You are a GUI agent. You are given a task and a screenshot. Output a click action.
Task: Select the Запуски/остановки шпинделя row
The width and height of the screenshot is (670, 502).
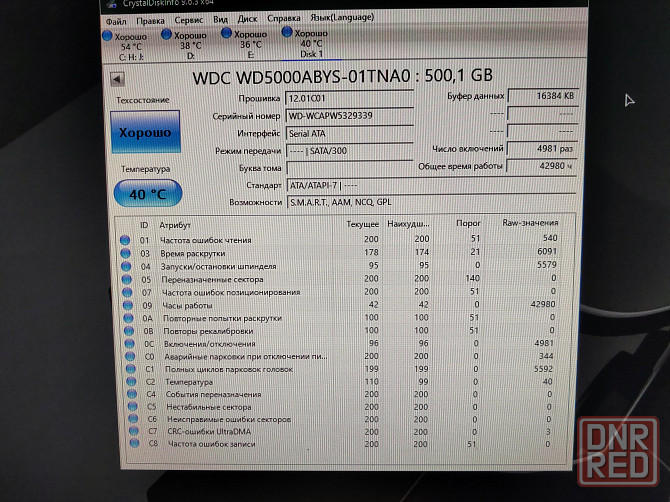tap(340, 266)
